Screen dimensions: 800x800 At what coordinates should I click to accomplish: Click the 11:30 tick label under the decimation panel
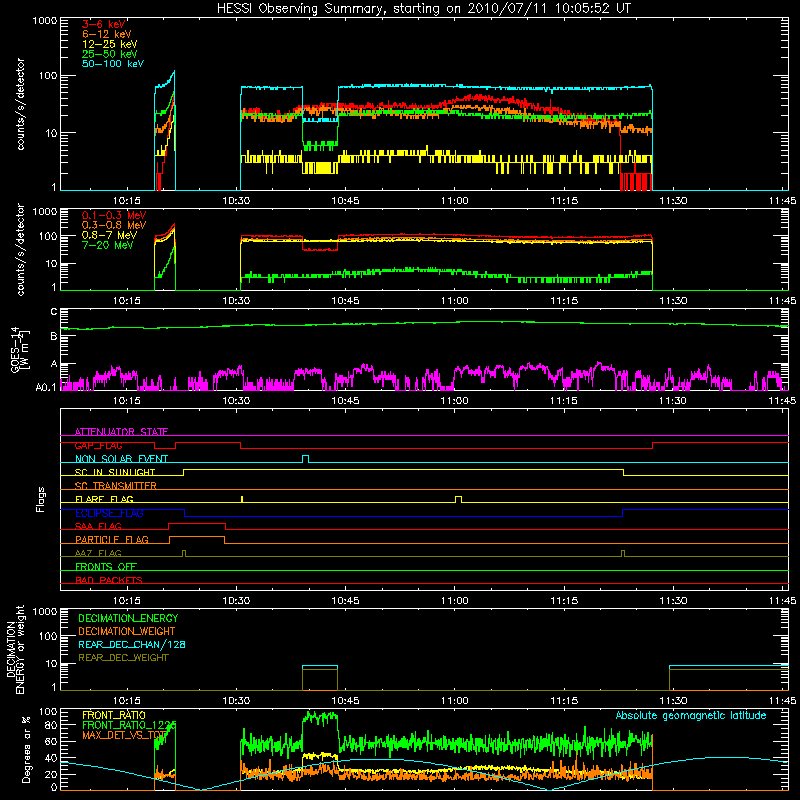point(673,701)
